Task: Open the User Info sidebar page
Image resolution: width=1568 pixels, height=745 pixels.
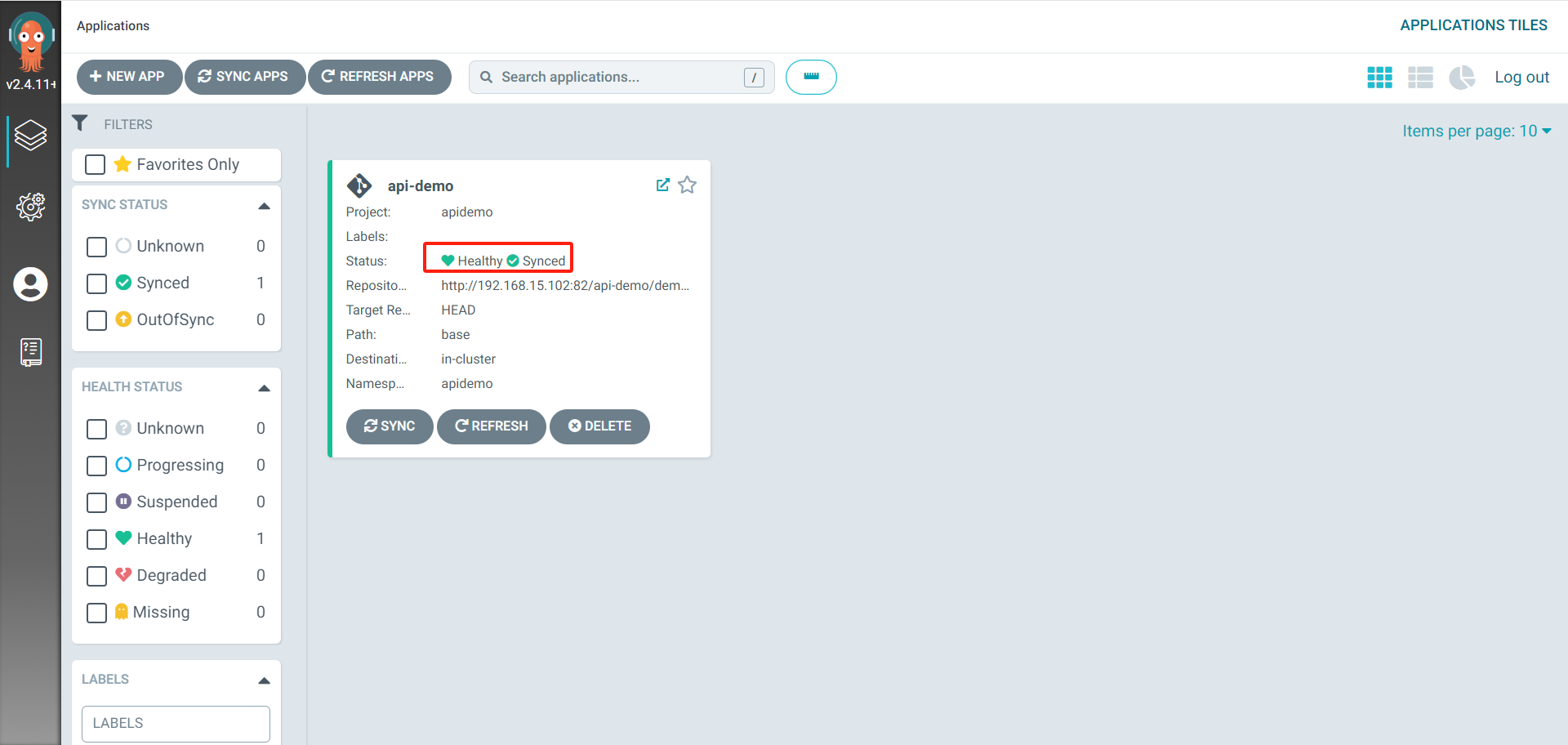Action: coord(30,284)
